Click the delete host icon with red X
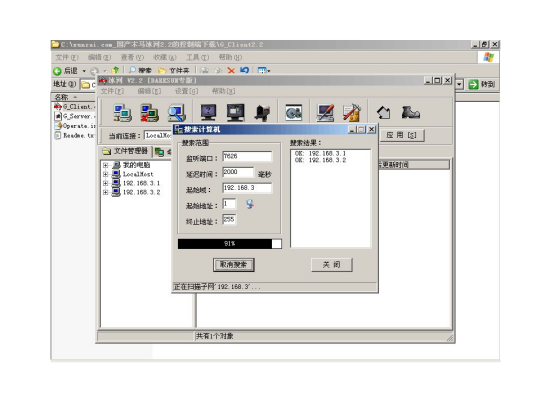This screenshot has width=536, height=401. pos(149,113)
